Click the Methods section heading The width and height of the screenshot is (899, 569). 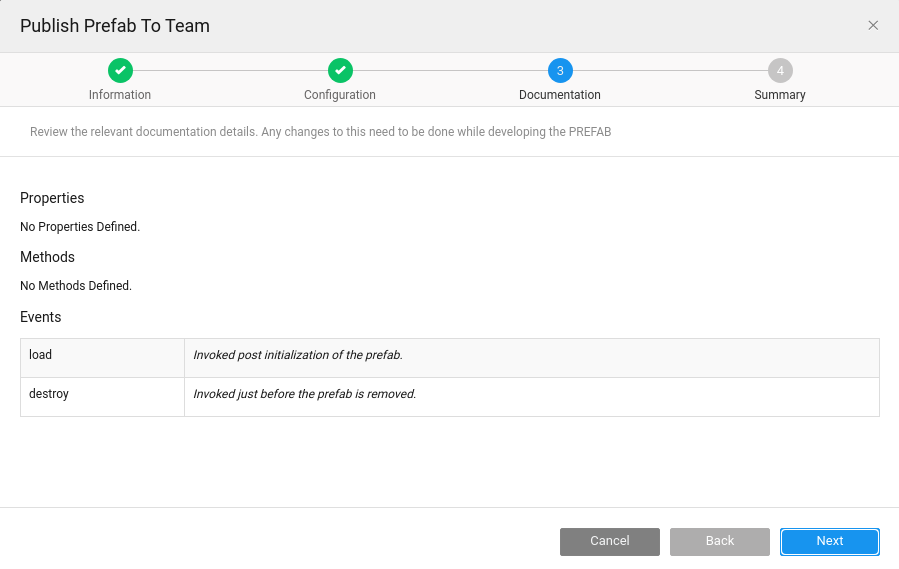coord(47,257)
